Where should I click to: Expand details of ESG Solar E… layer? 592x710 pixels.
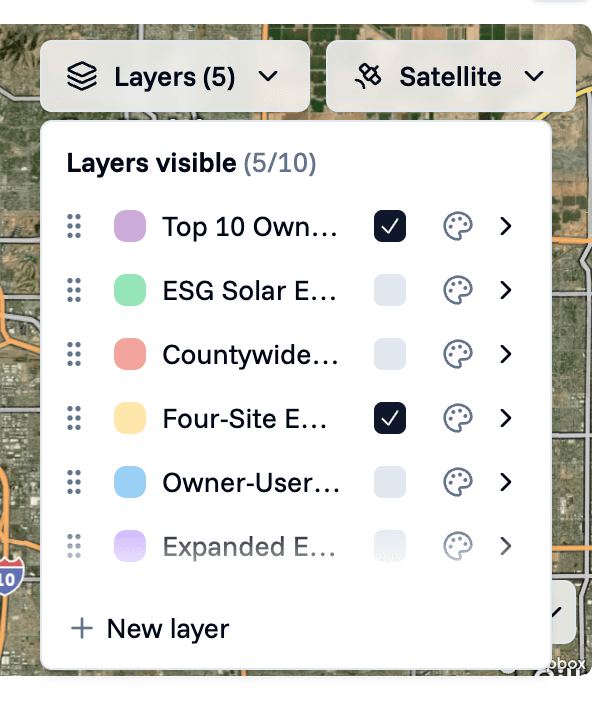point(506,290)
